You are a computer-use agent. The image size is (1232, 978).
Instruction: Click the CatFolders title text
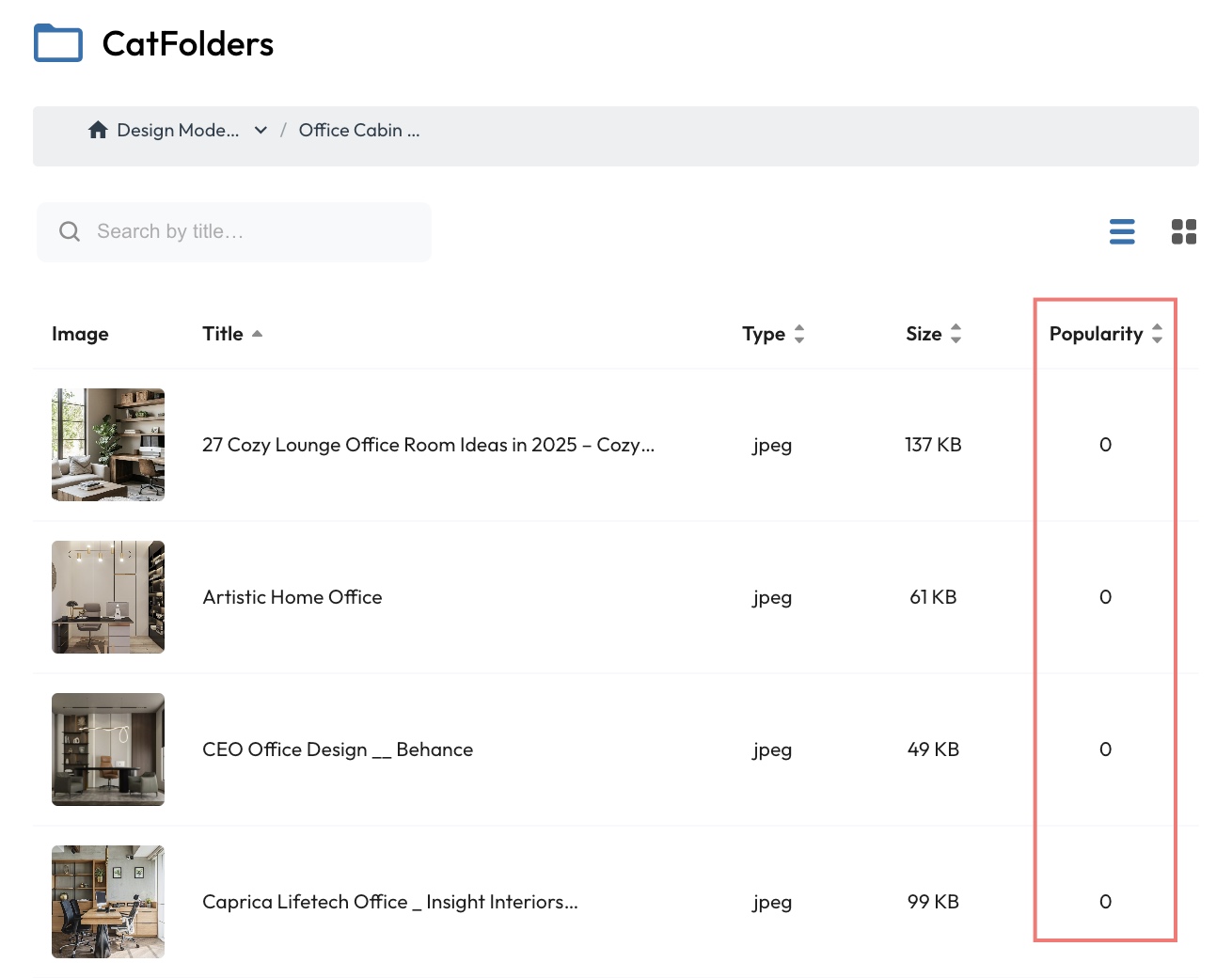tap(188, 44)
